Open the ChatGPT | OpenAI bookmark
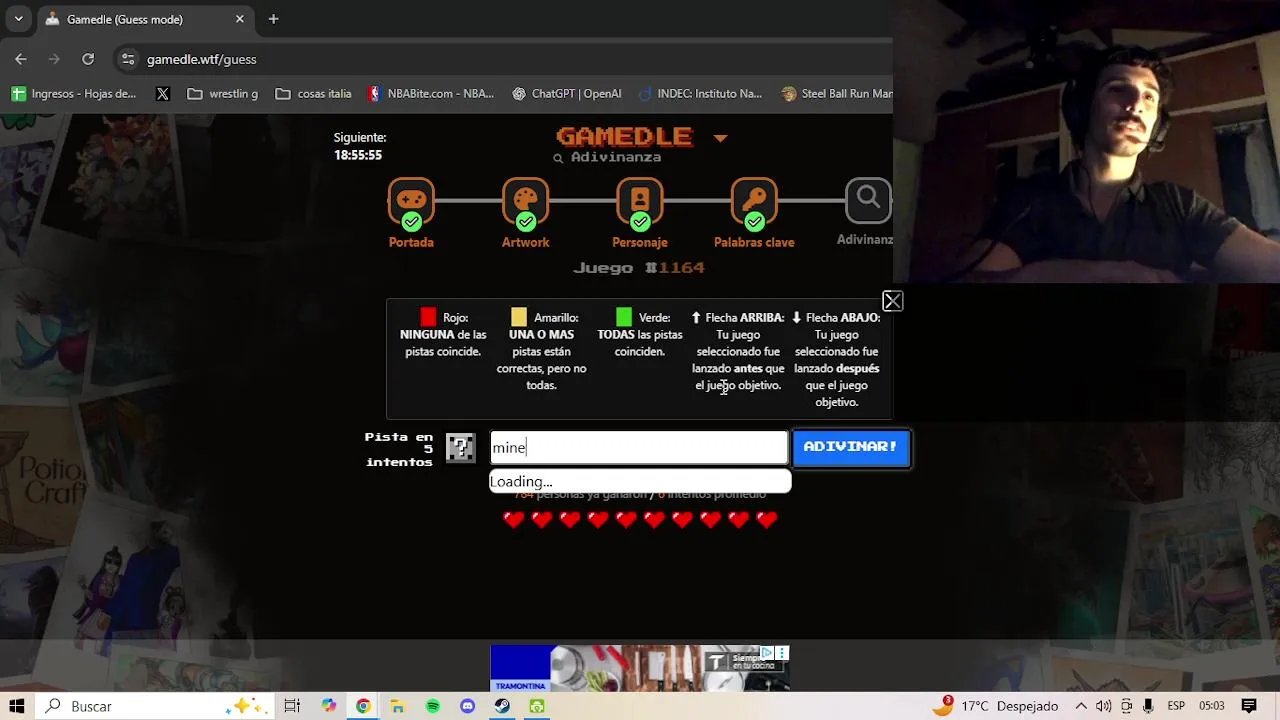 point(567,93)
